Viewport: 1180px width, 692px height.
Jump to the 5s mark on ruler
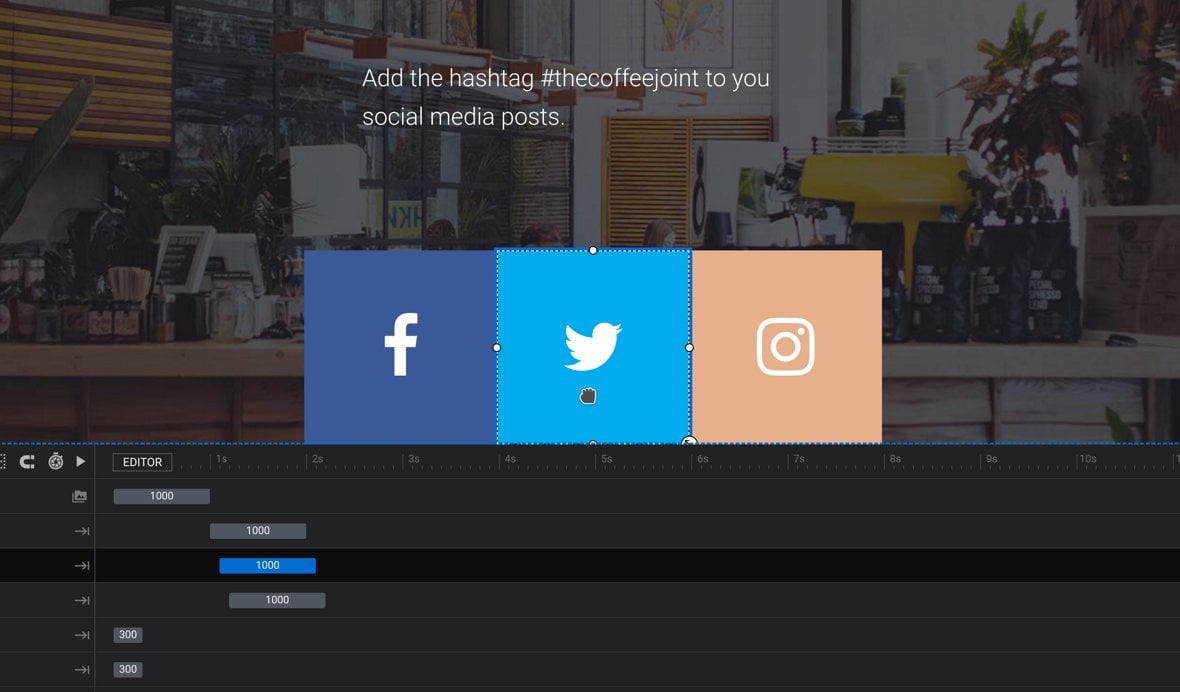click(606, 459)
